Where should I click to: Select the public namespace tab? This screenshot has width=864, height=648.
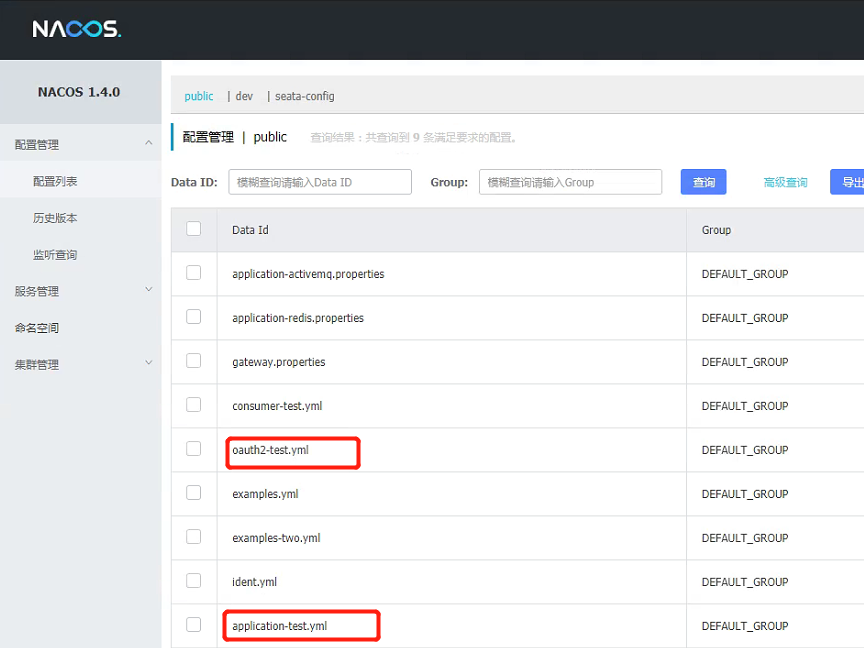coord(198,96)
